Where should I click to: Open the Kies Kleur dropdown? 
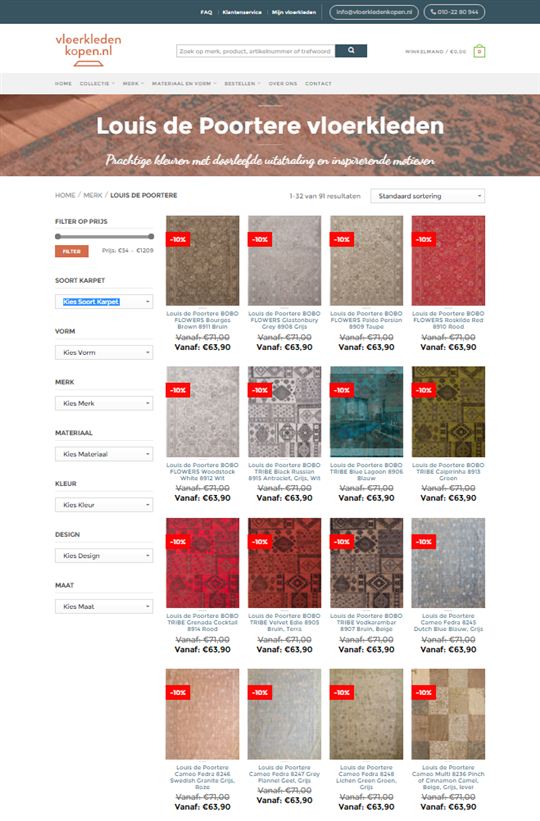tap(104, 505)
